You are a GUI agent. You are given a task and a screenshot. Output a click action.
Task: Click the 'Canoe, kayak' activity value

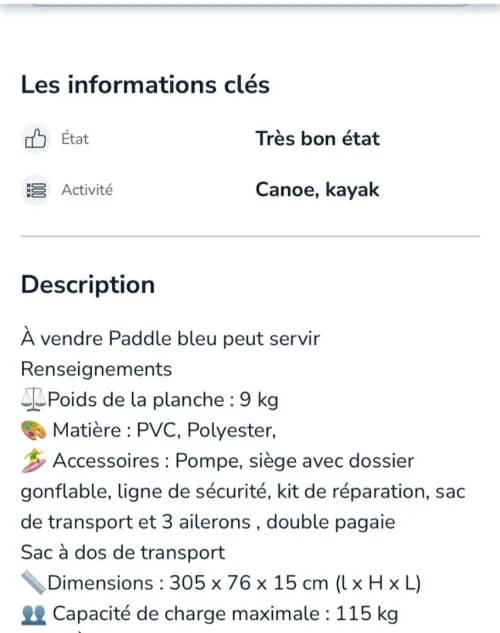pos(318,190)
